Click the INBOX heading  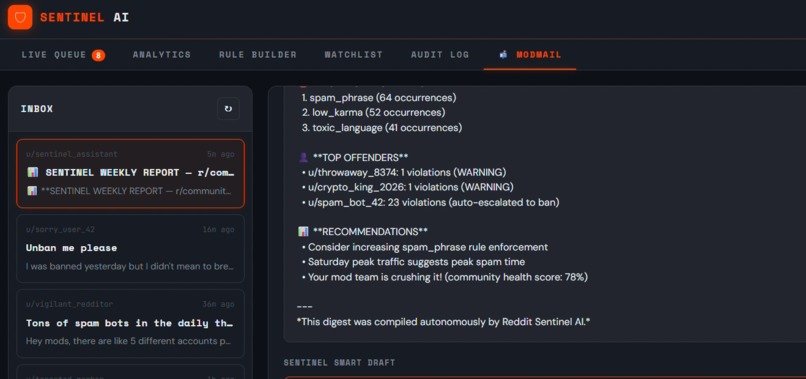coord(37,109)
